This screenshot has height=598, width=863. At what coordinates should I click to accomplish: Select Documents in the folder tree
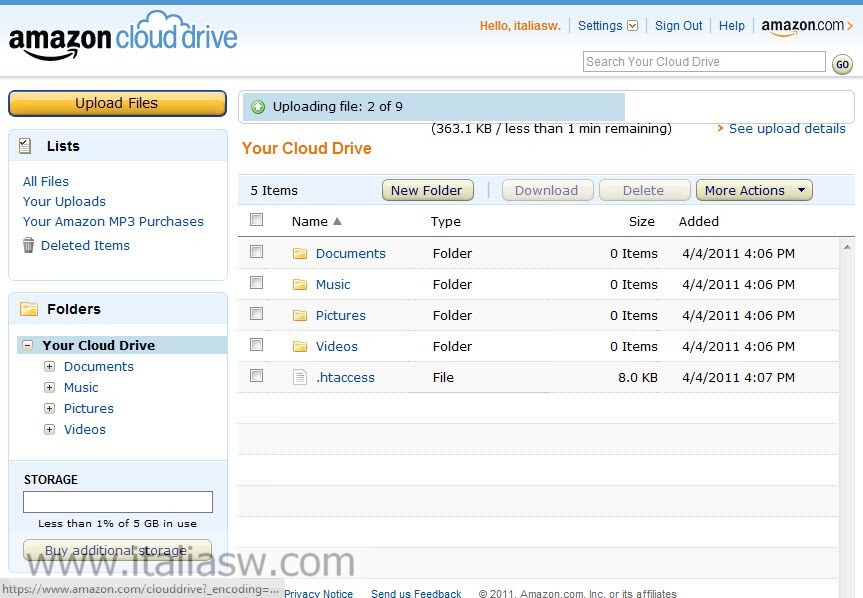pyautogui.click(x=99, y=366)
